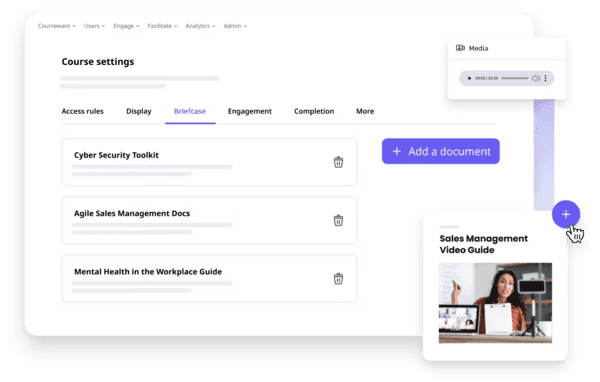Click the round purple plus button

point(566,214)
